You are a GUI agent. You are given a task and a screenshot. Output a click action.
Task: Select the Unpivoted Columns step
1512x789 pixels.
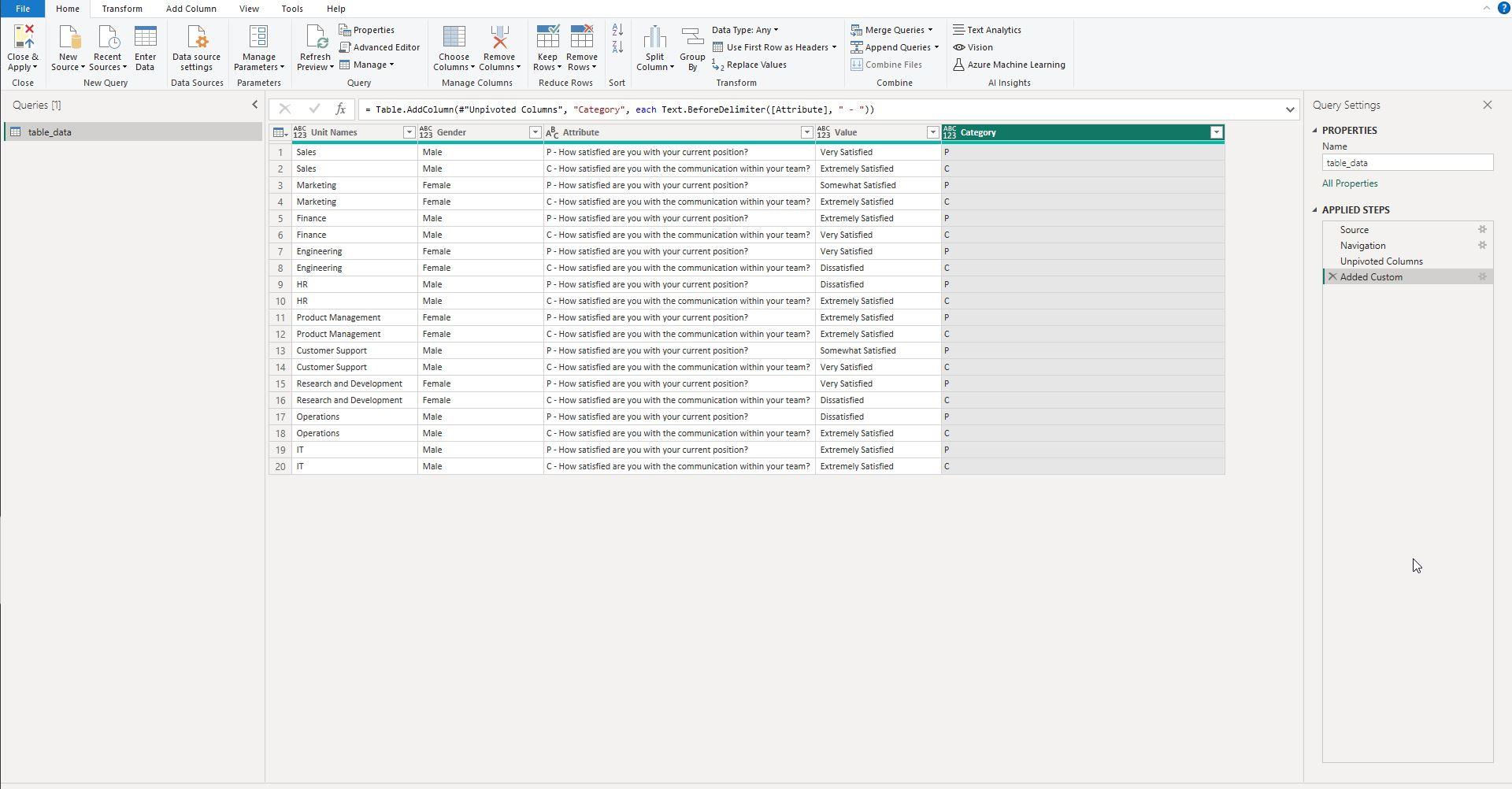pos(1380,261)
